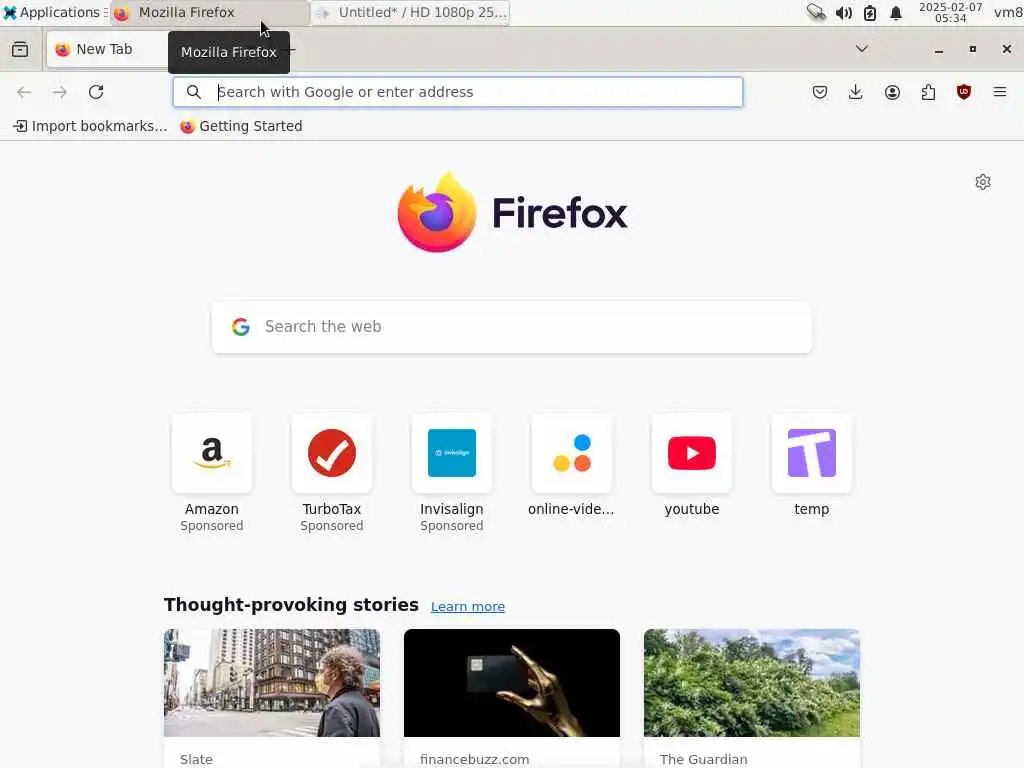
Task: Click the vm8 user label
Action: [1008, 12]
